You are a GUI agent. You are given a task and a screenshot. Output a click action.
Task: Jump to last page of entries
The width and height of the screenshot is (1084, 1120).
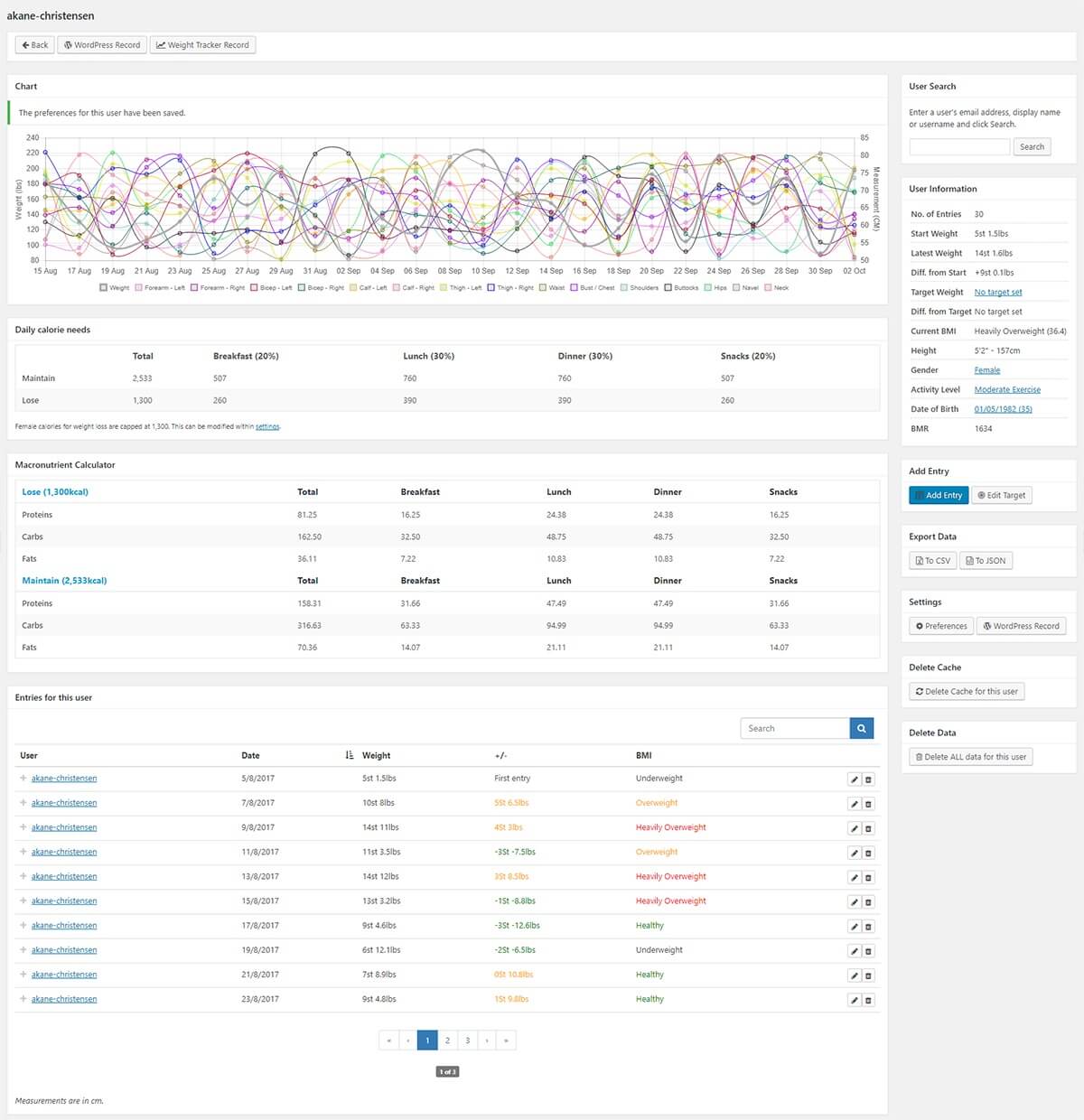[506, 1041]
